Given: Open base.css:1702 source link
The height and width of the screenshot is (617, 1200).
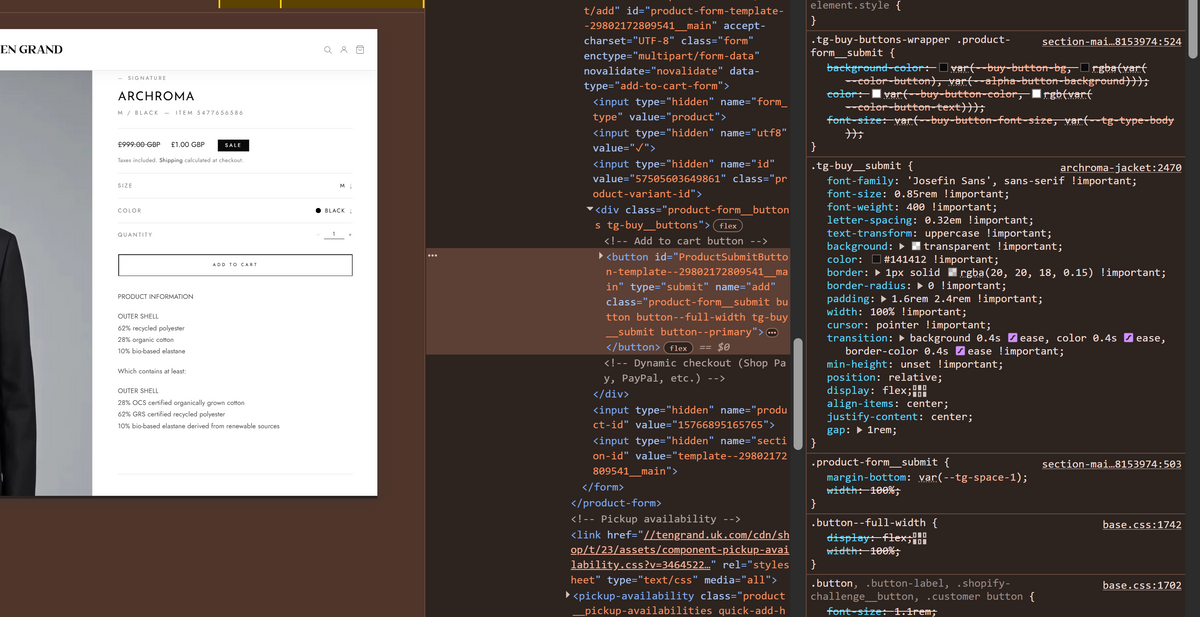Looking at the screenshot, I should coord(1142,585).
